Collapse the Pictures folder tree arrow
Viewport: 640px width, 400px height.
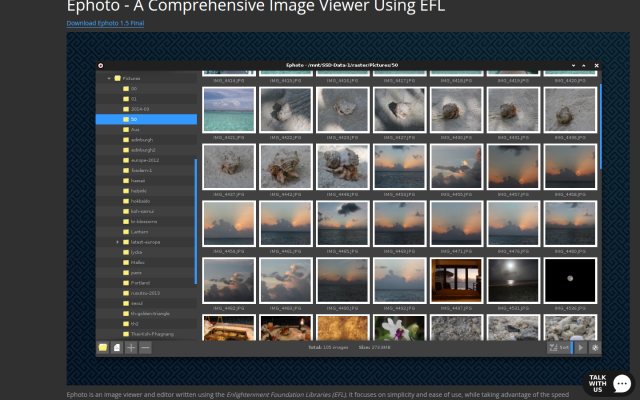[x=109, y=78]
